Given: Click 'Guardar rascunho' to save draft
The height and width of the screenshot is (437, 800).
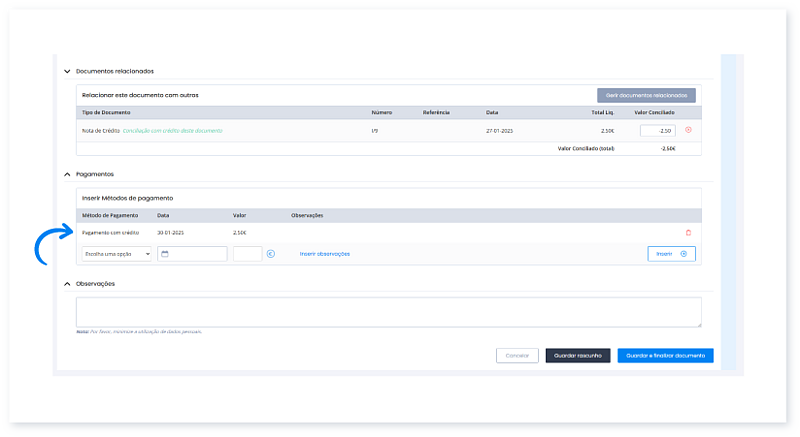Looking at the screenshot, I should coord(577,355).
